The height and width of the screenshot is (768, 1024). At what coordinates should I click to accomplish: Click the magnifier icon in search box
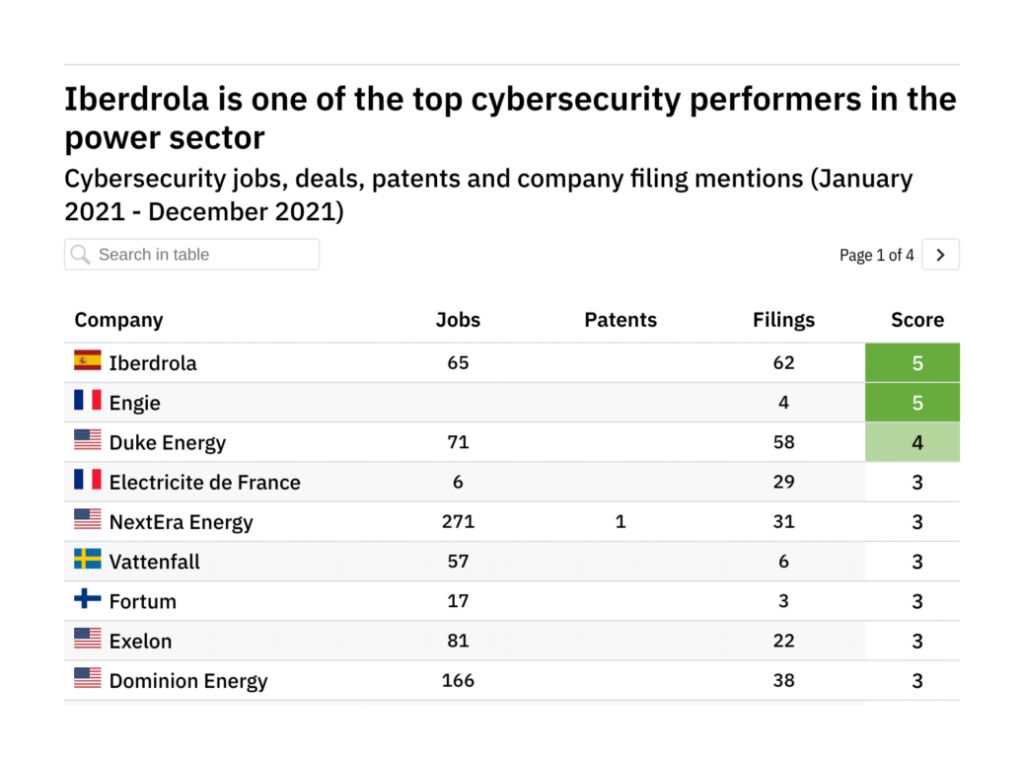pyautogui.click(x=81, y=255)
